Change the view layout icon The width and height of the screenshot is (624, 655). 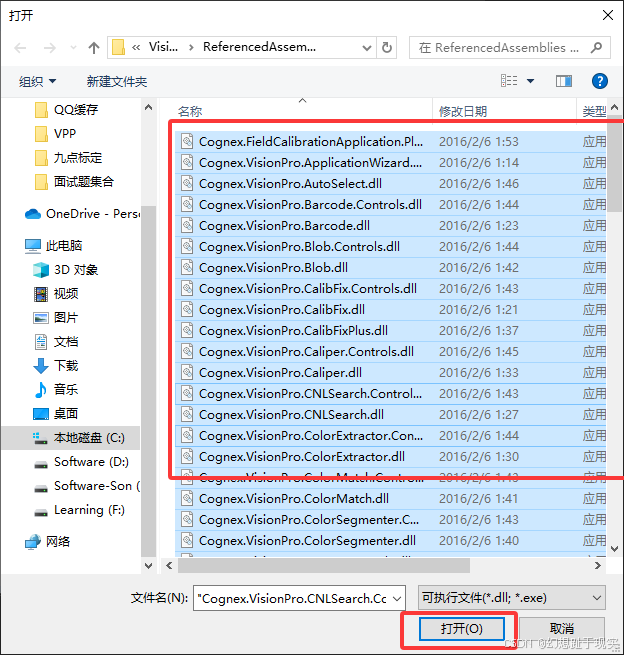tap(509, 81)
